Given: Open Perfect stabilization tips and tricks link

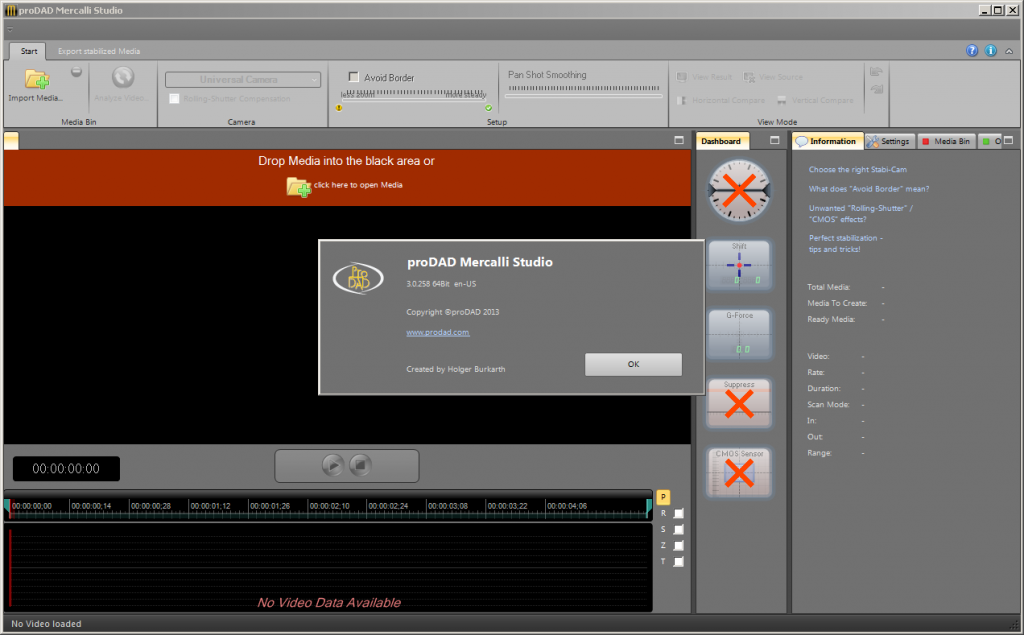Looking at the screenshot, I should point(846,243).
